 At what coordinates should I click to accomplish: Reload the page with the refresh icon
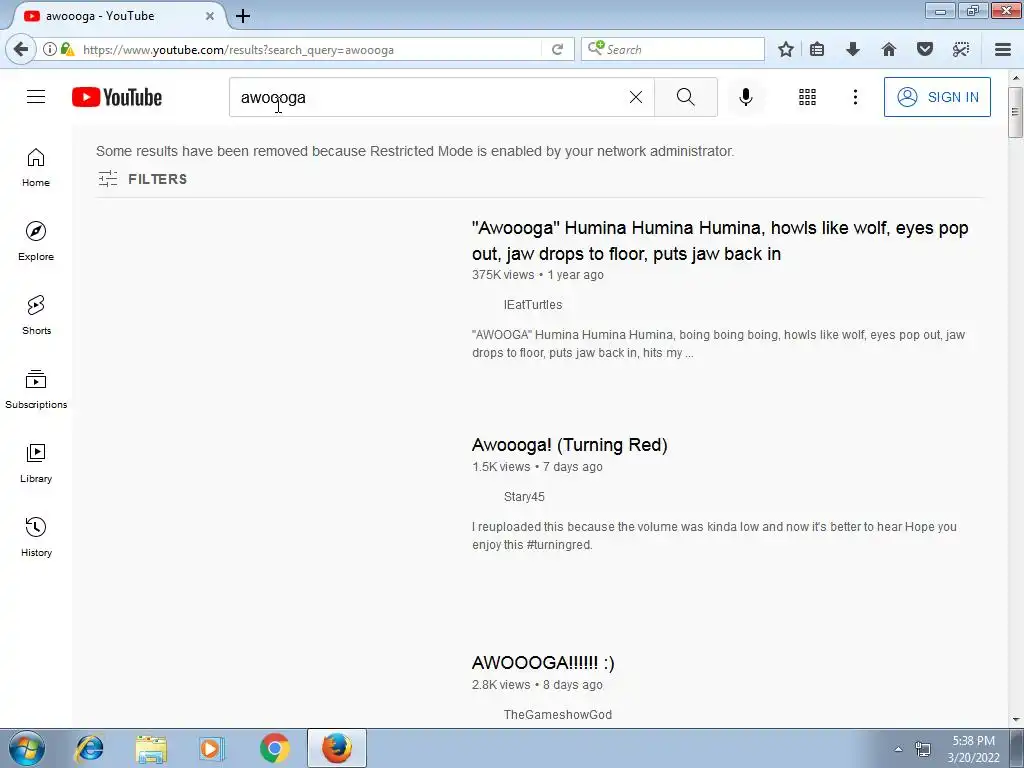tap(557, 50)
